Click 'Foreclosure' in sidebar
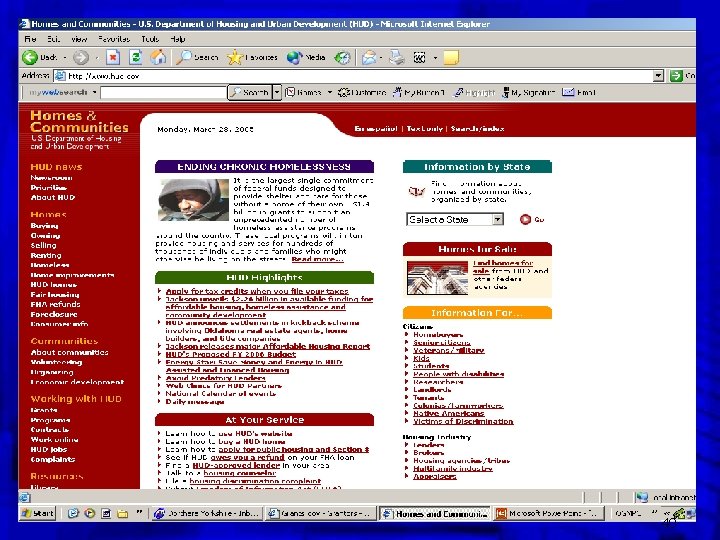The image size is (720, 540). pos(54,315)
